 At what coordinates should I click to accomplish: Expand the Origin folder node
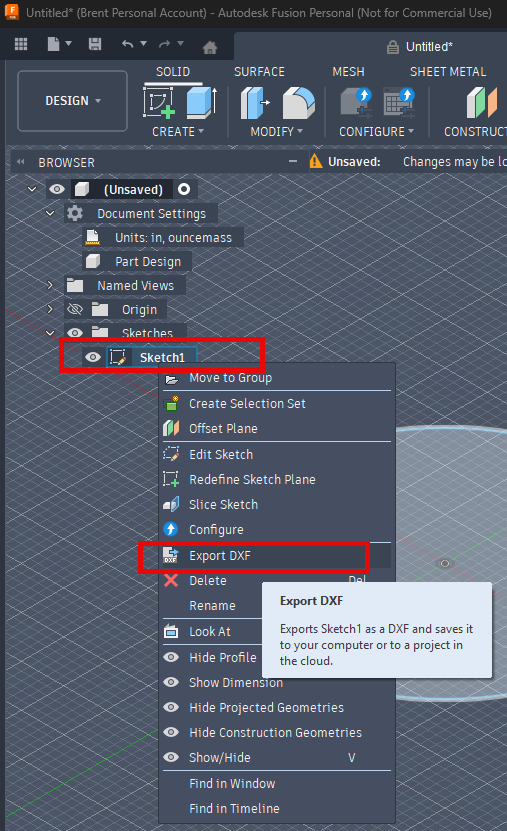[x=50, y=309]
